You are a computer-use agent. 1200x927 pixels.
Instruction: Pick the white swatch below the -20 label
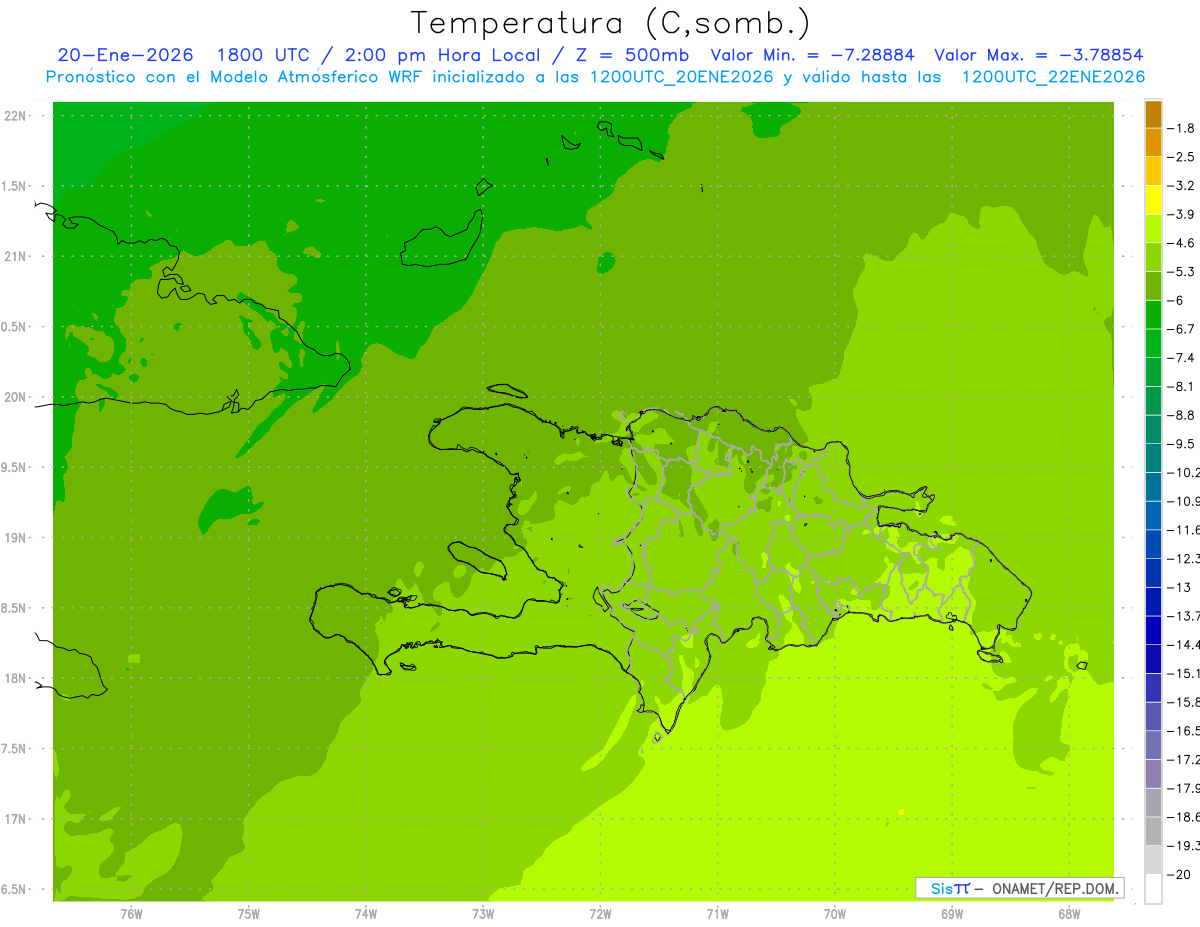coord(1153,889)
